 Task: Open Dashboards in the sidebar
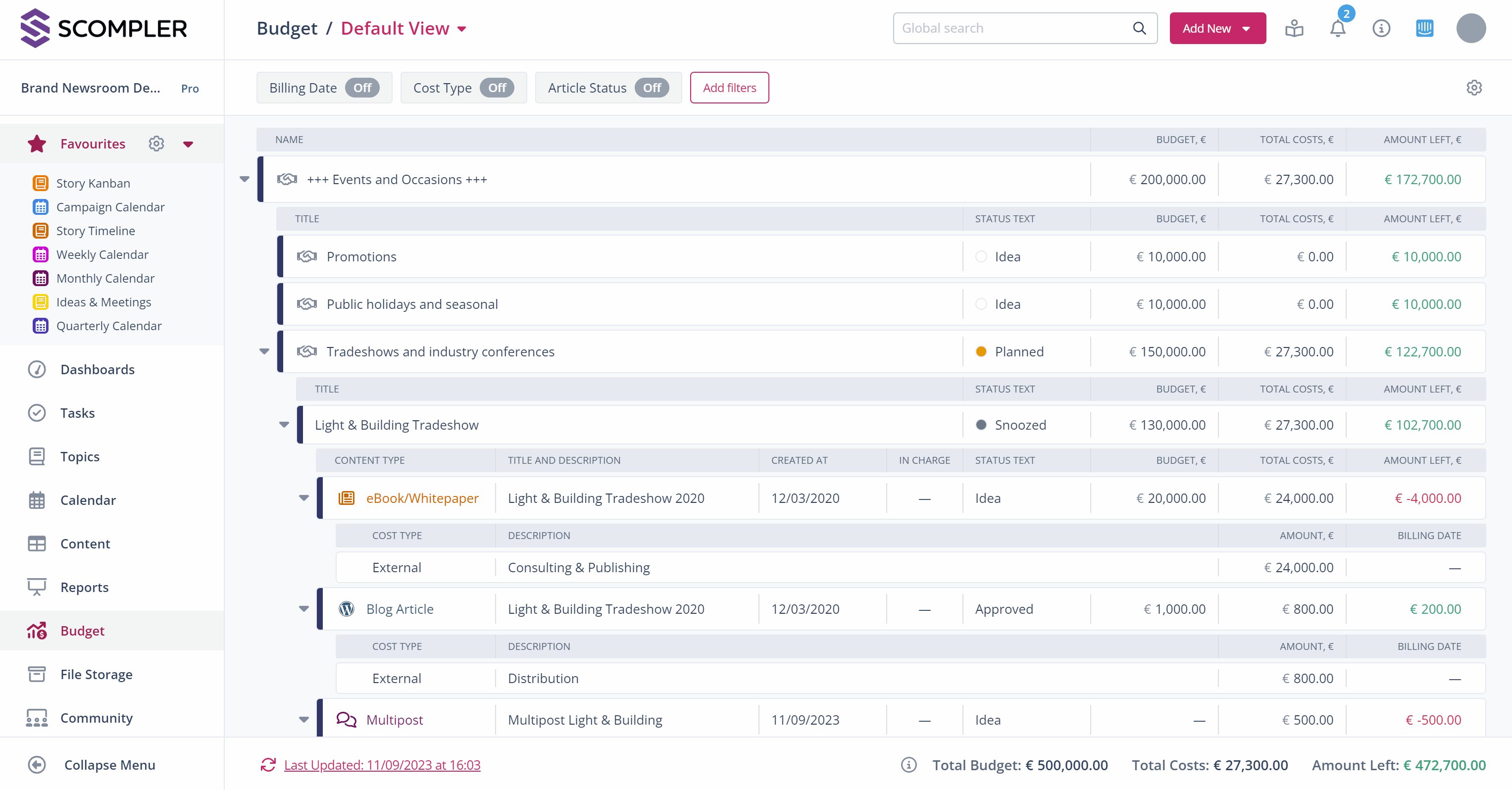pos(98,369)
